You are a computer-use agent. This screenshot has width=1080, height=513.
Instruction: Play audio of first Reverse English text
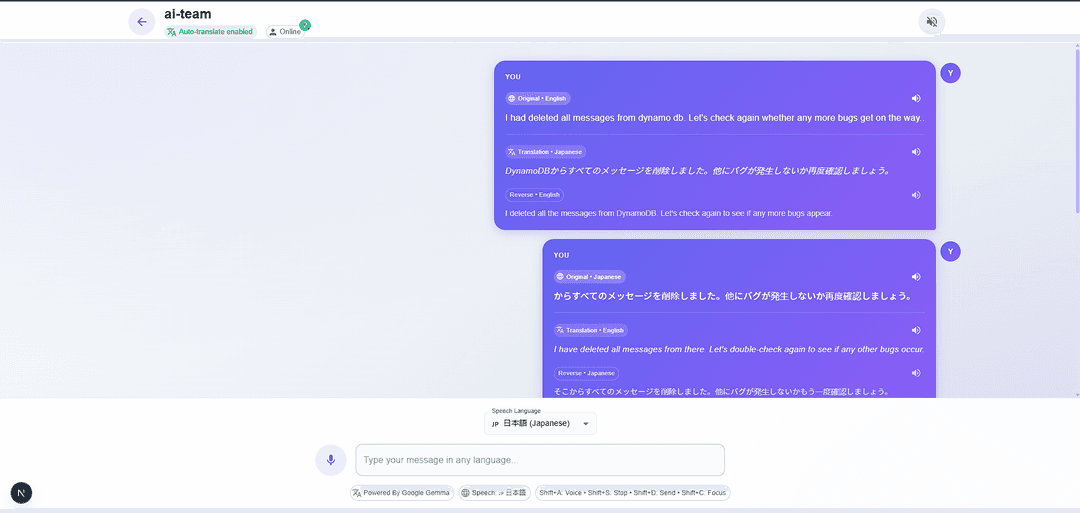(916, 195)
